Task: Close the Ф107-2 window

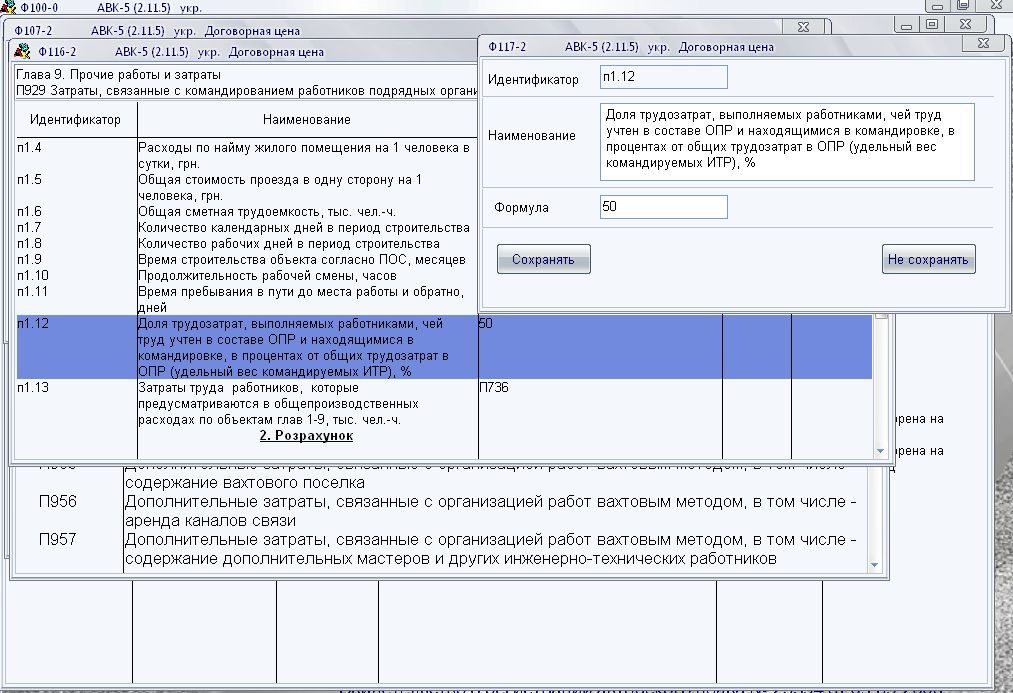Action: (803, 26)
